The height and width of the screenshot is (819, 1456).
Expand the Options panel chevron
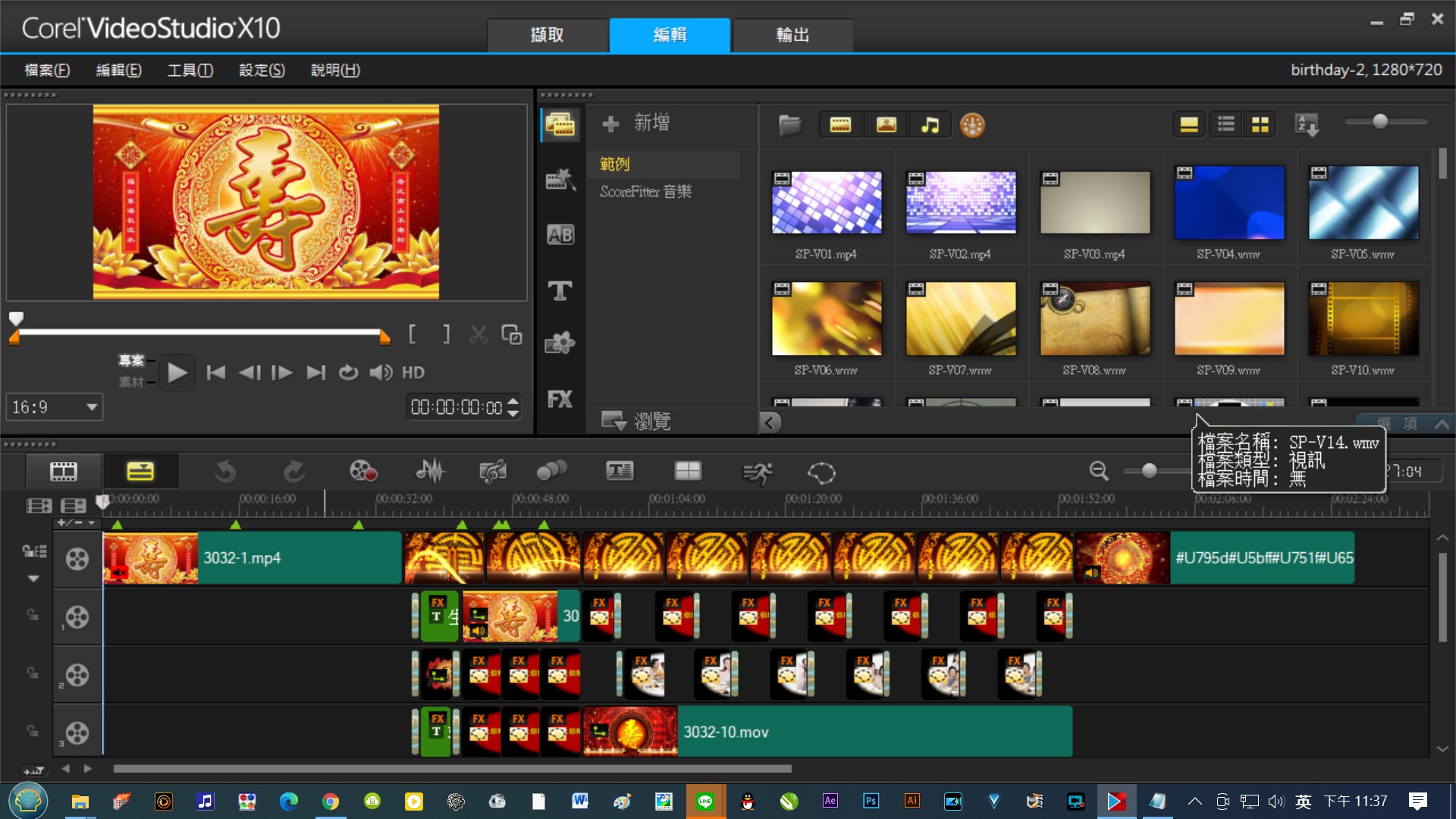[x=1442, y=423]
